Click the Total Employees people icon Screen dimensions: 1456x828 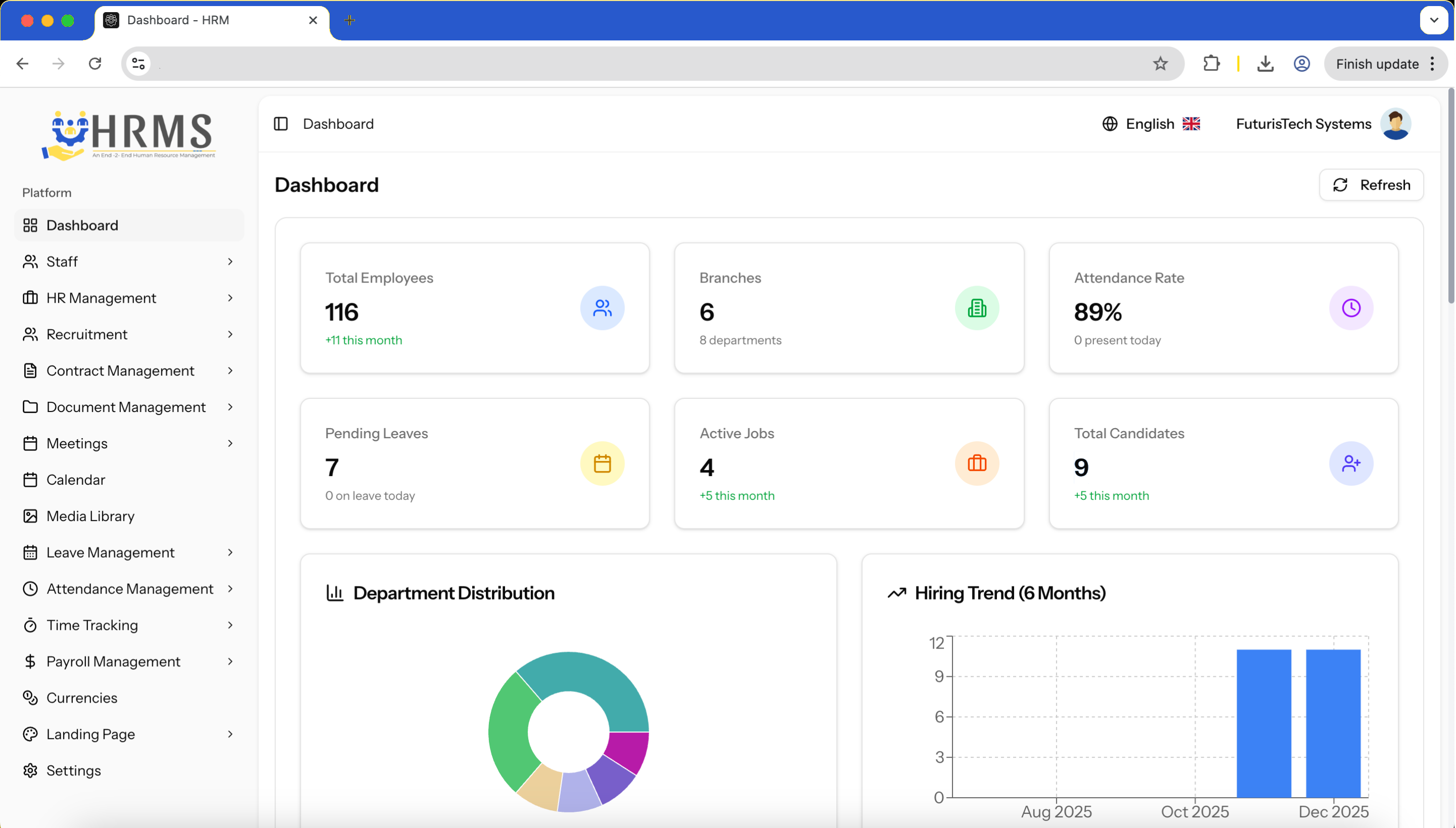point(602,308)
